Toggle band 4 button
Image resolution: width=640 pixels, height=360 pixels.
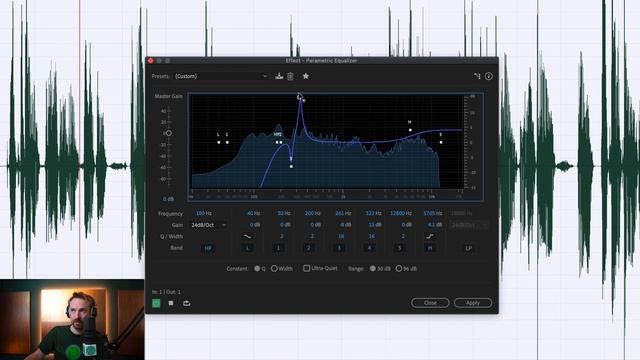(369, 248)
